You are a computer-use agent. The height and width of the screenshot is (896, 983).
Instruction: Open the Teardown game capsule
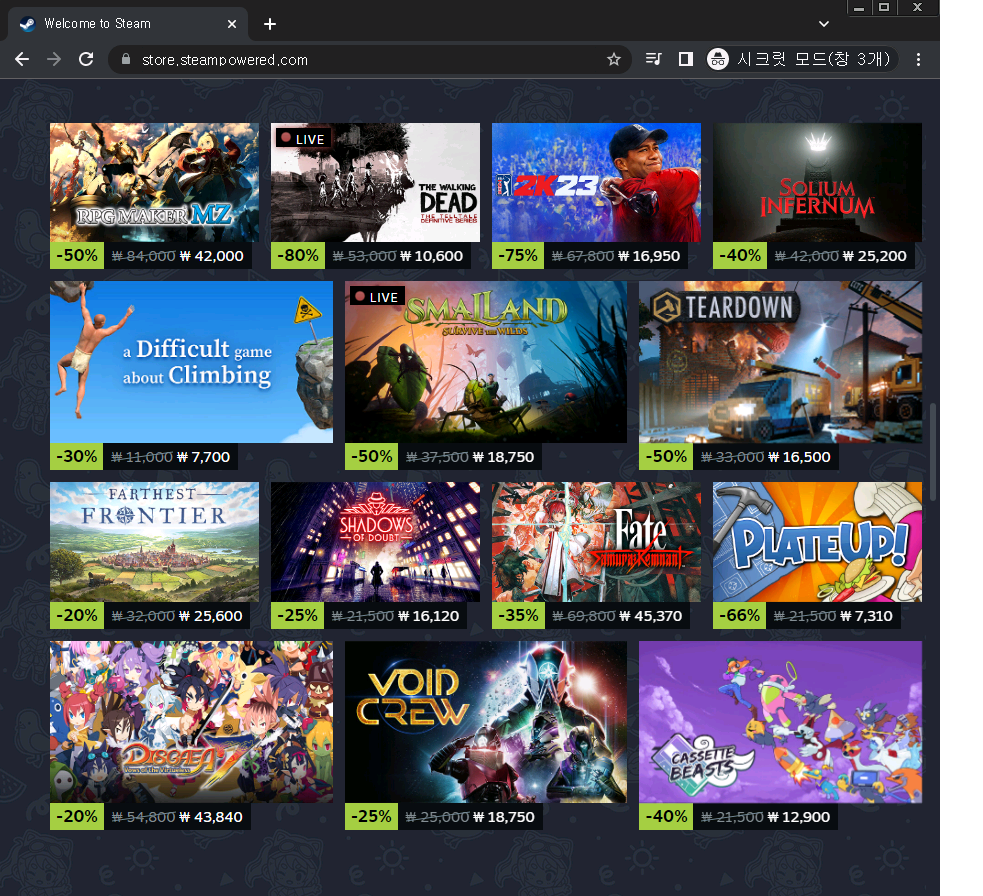(781, 362)
